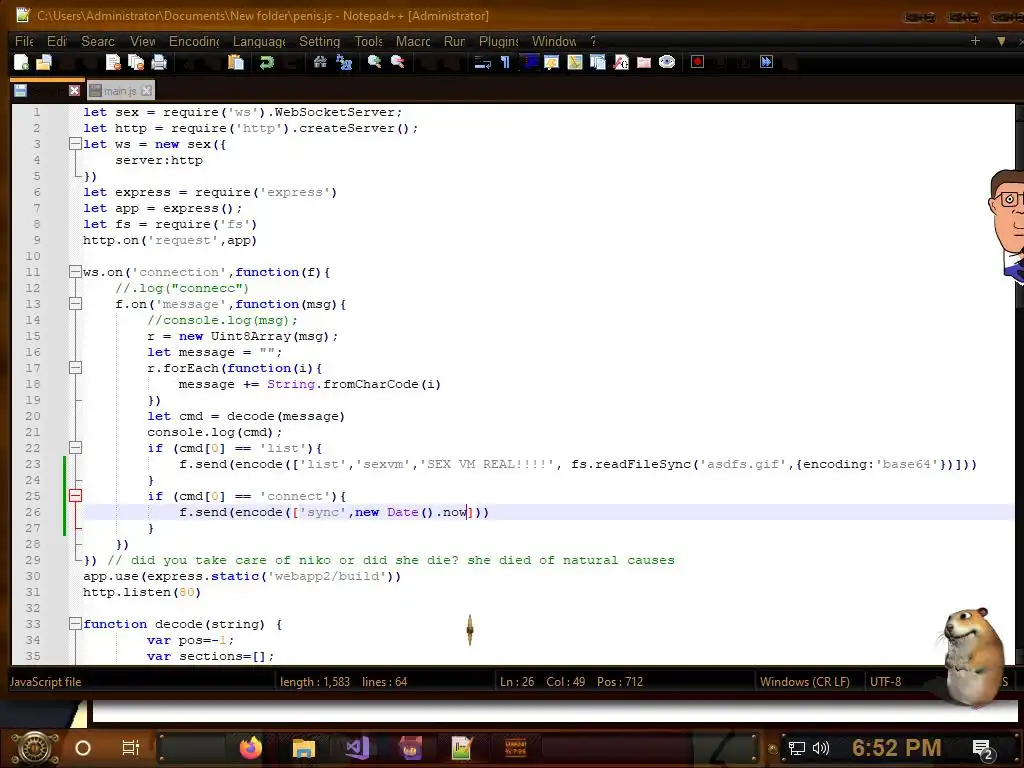Toggle the Indent Guide icon

coord(529,62)
